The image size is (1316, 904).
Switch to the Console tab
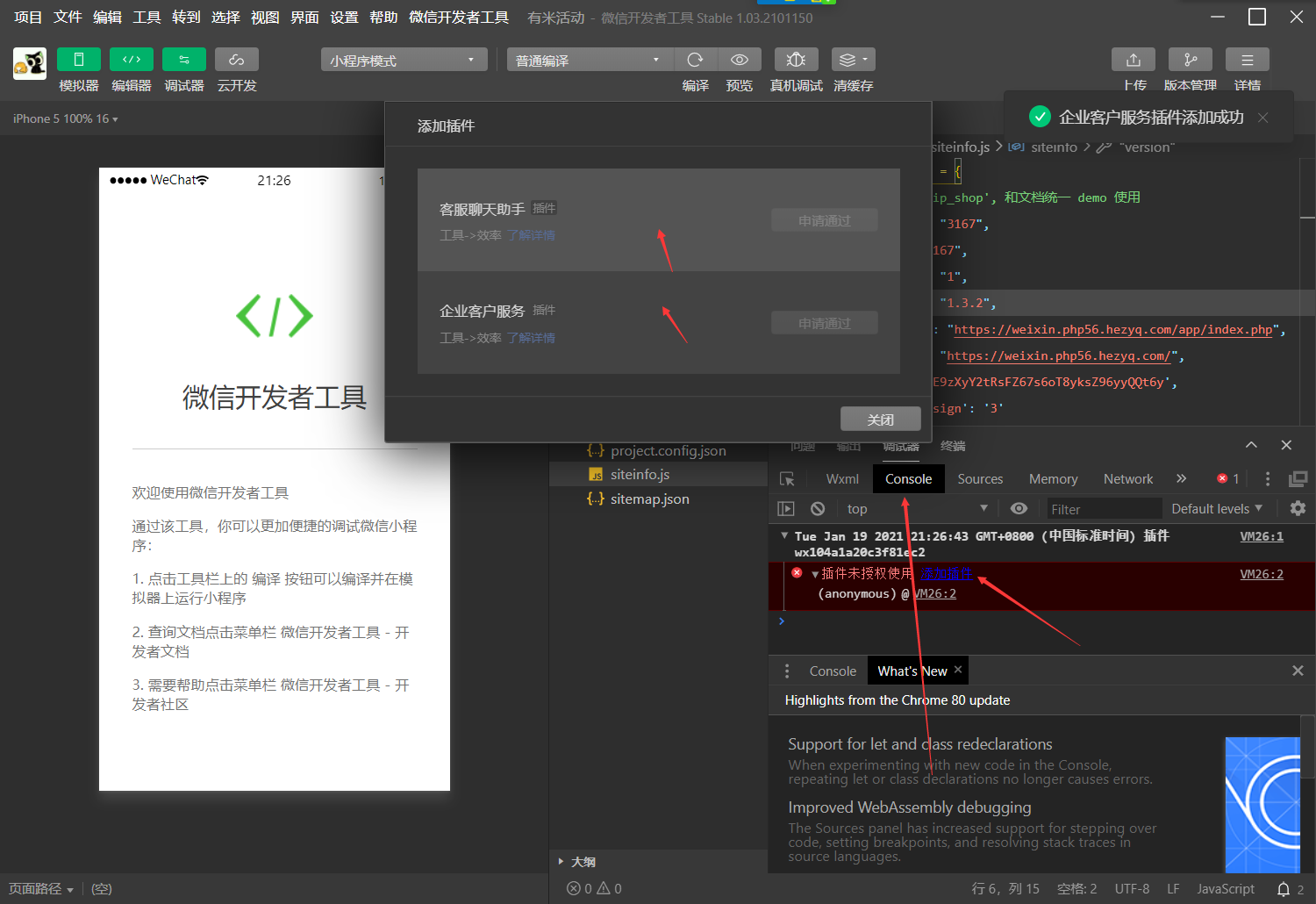908,479
